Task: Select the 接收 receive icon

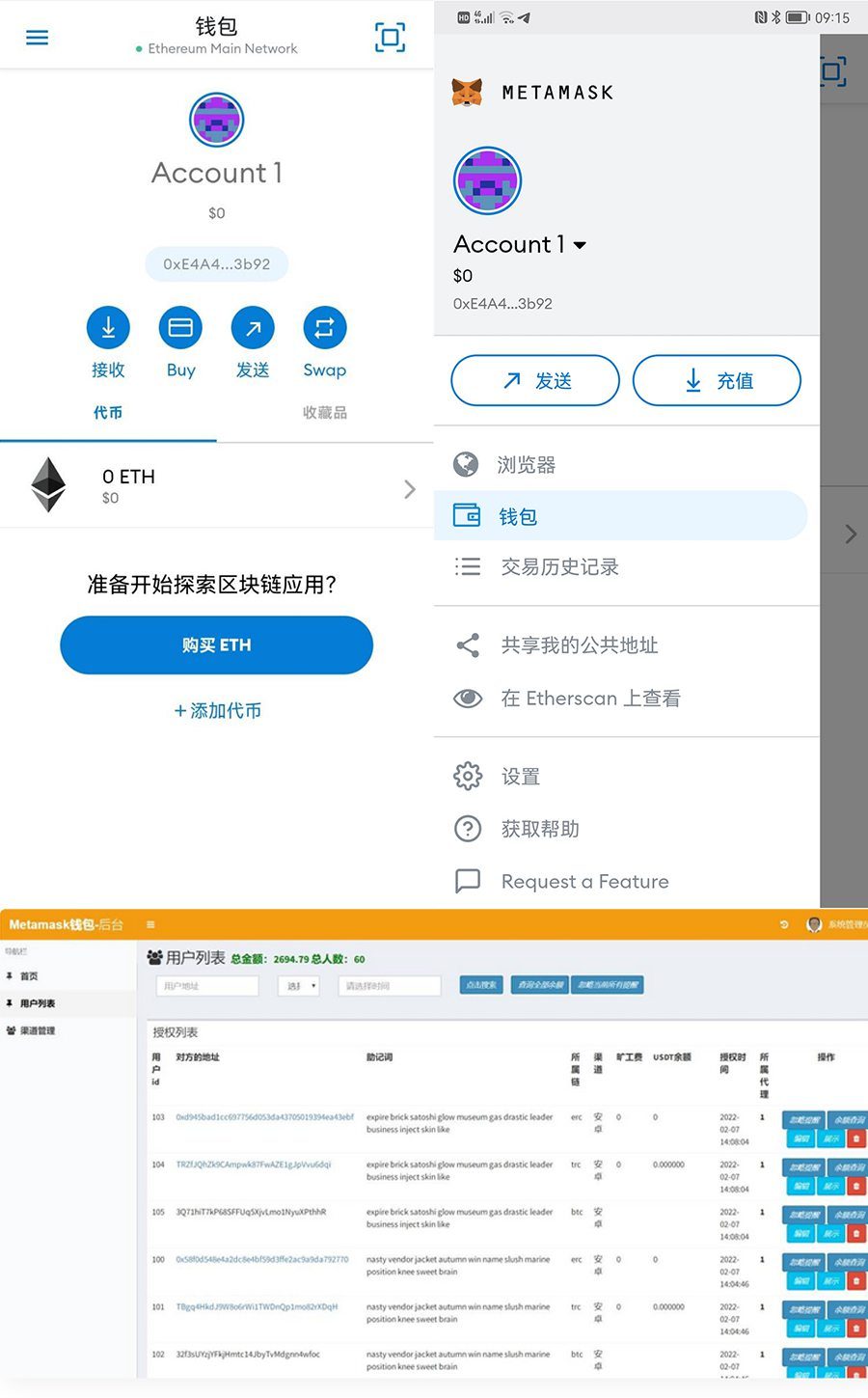Action: [108, 328]
